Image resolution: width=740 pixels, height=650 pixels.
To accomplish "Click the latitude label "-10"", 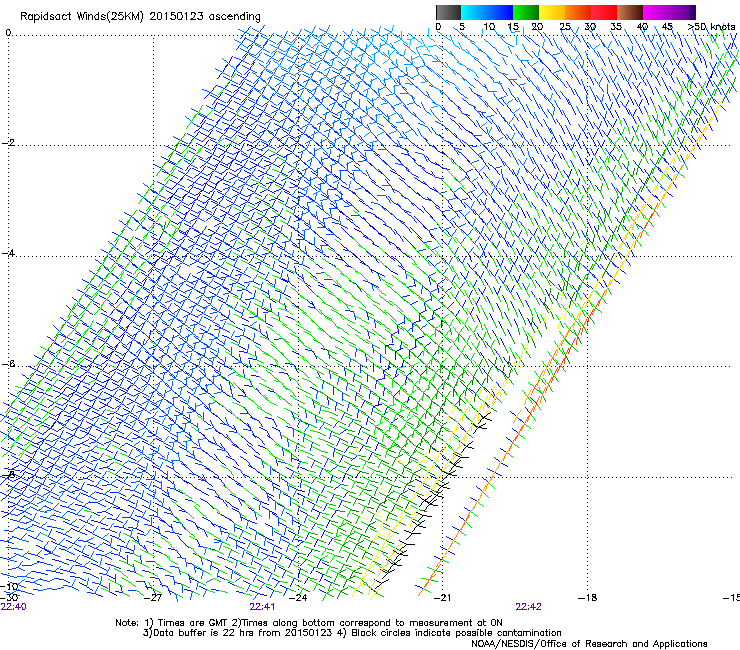I will pos(10,586).
